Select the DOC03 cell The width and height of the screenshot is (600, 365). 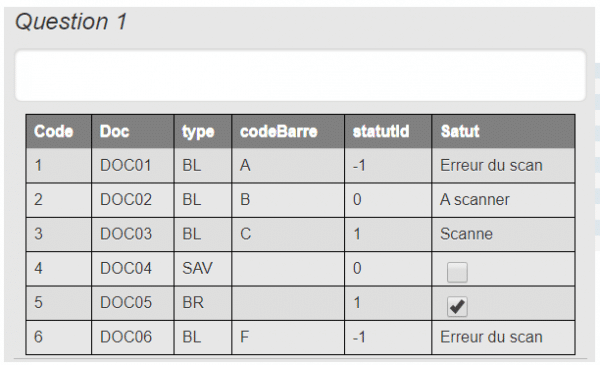point(132,234)
